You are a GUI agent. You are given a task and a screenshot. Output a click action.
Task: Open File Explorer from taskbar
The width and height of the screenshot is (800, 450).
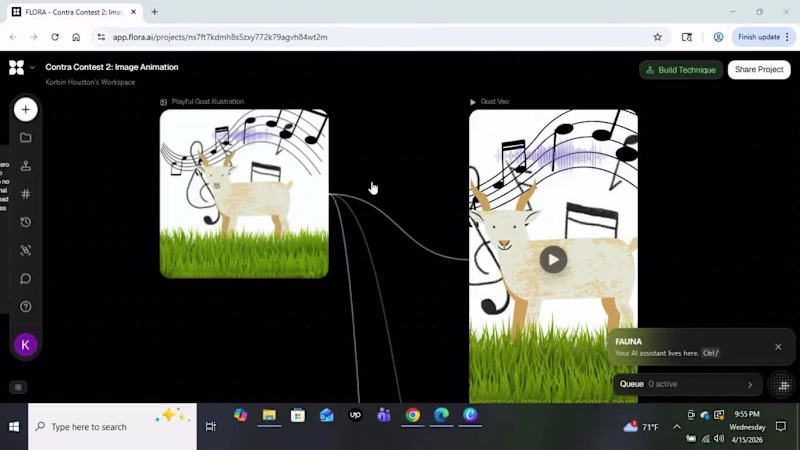(269, 415)
